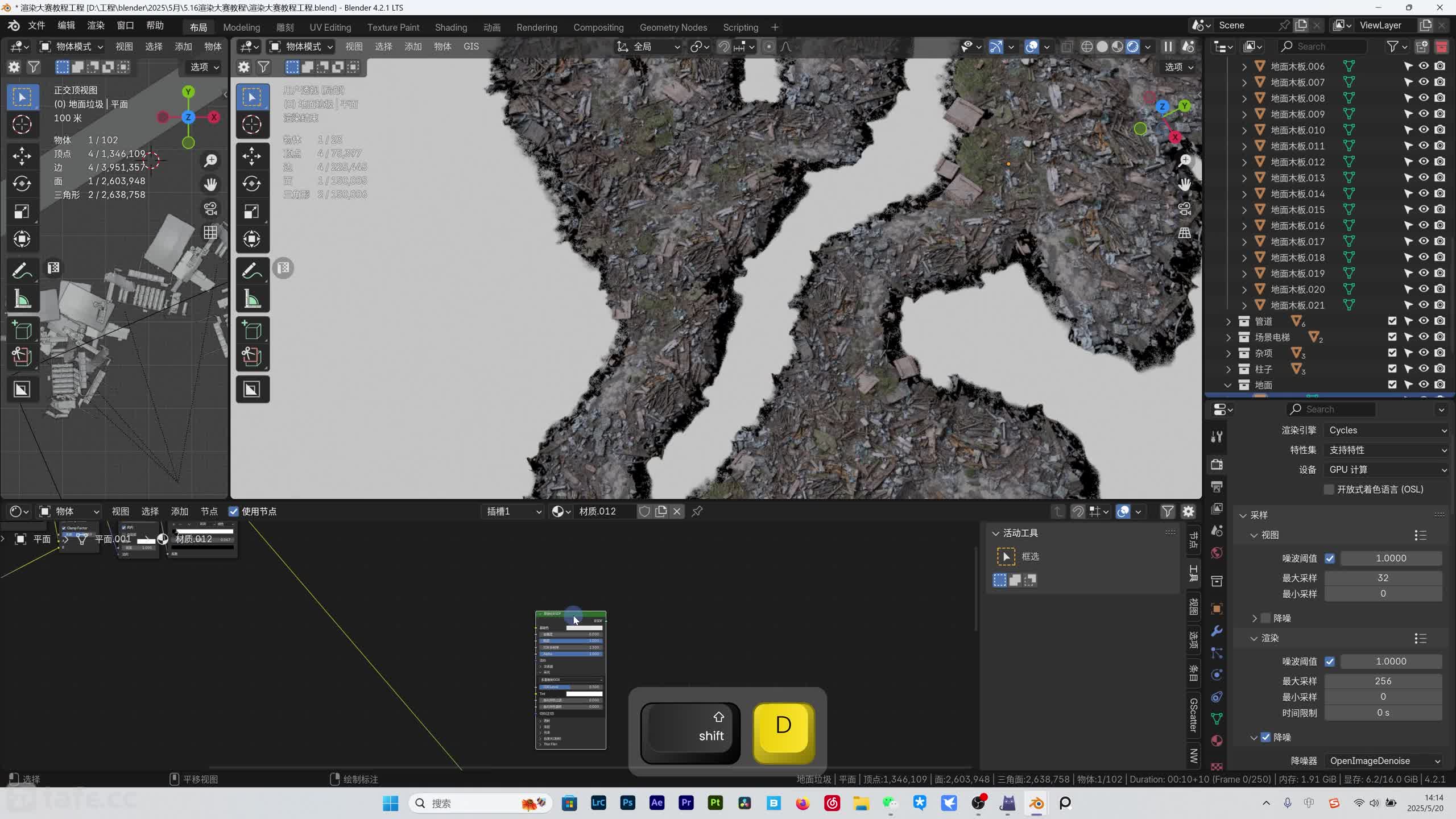This screenshot has width=1456, height=819.
Task: Click the render 最大采样 256 field
Action: [x=1383, y=681]
